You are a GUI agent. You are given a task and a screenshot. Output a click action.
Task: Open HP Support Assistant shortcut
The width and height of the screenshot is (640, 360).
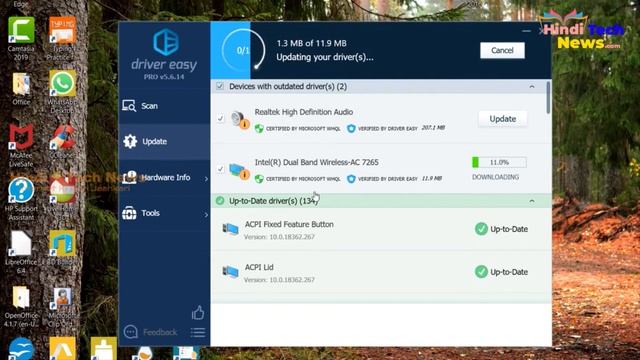[x=21, y=200]
